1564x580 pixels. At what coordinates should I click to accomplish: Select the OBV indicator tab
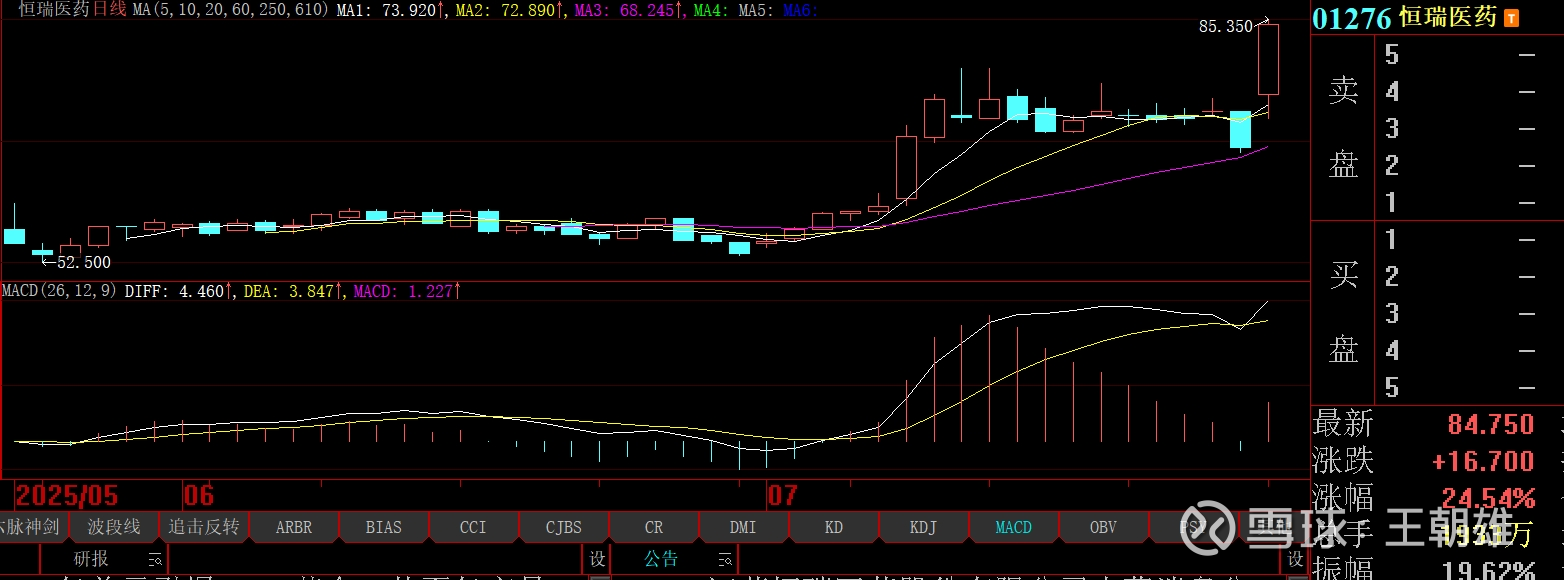(x=1104, y=527)
